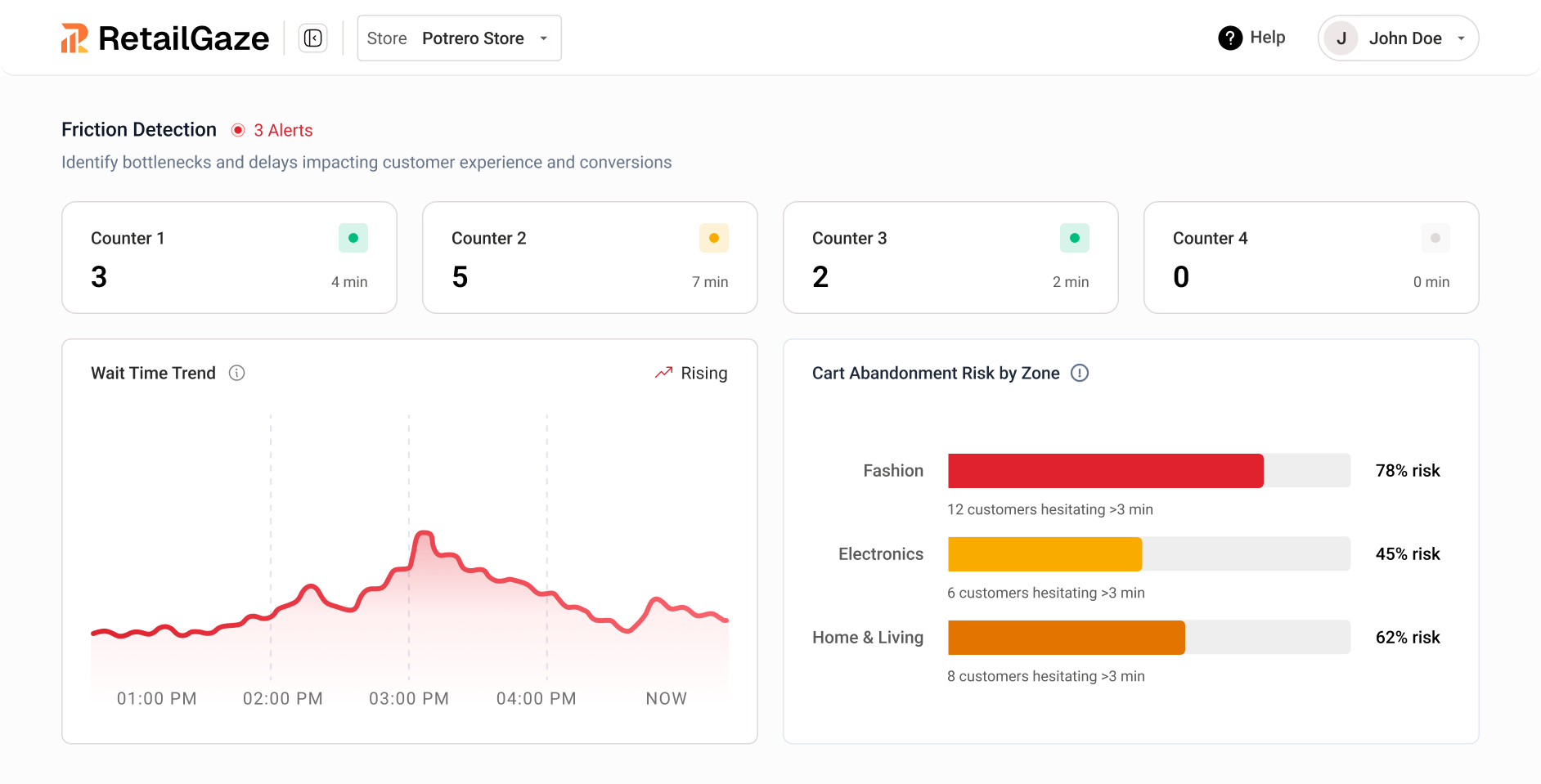Click the Home & Living zone label

coord(868,638)
